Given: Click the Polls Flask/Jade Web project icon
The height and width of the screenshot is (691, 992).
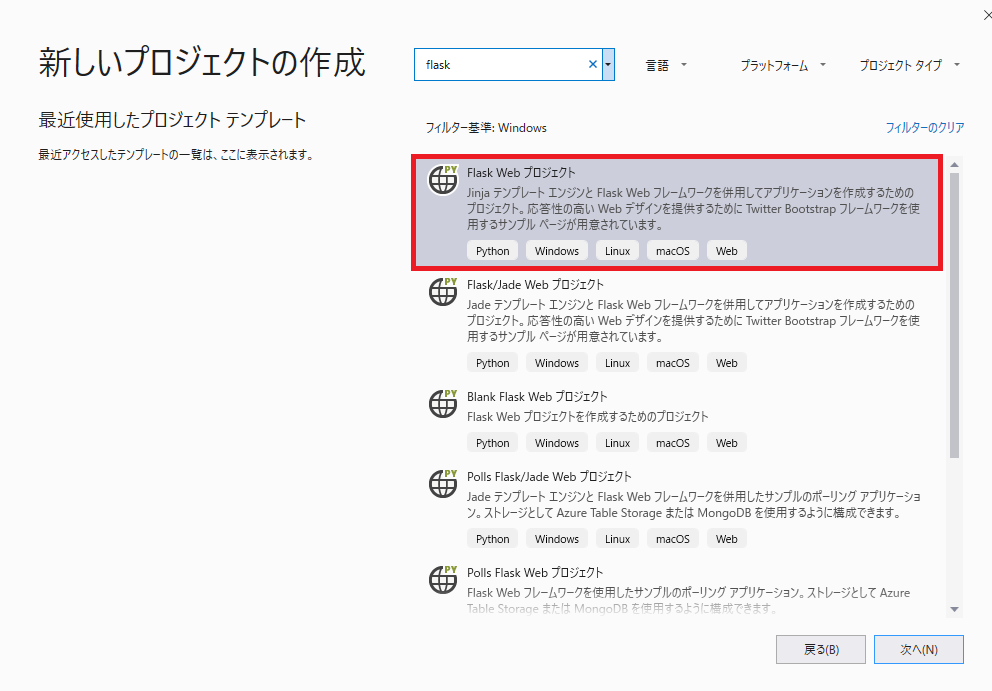Looking at the screenshot, I should 443,483.
